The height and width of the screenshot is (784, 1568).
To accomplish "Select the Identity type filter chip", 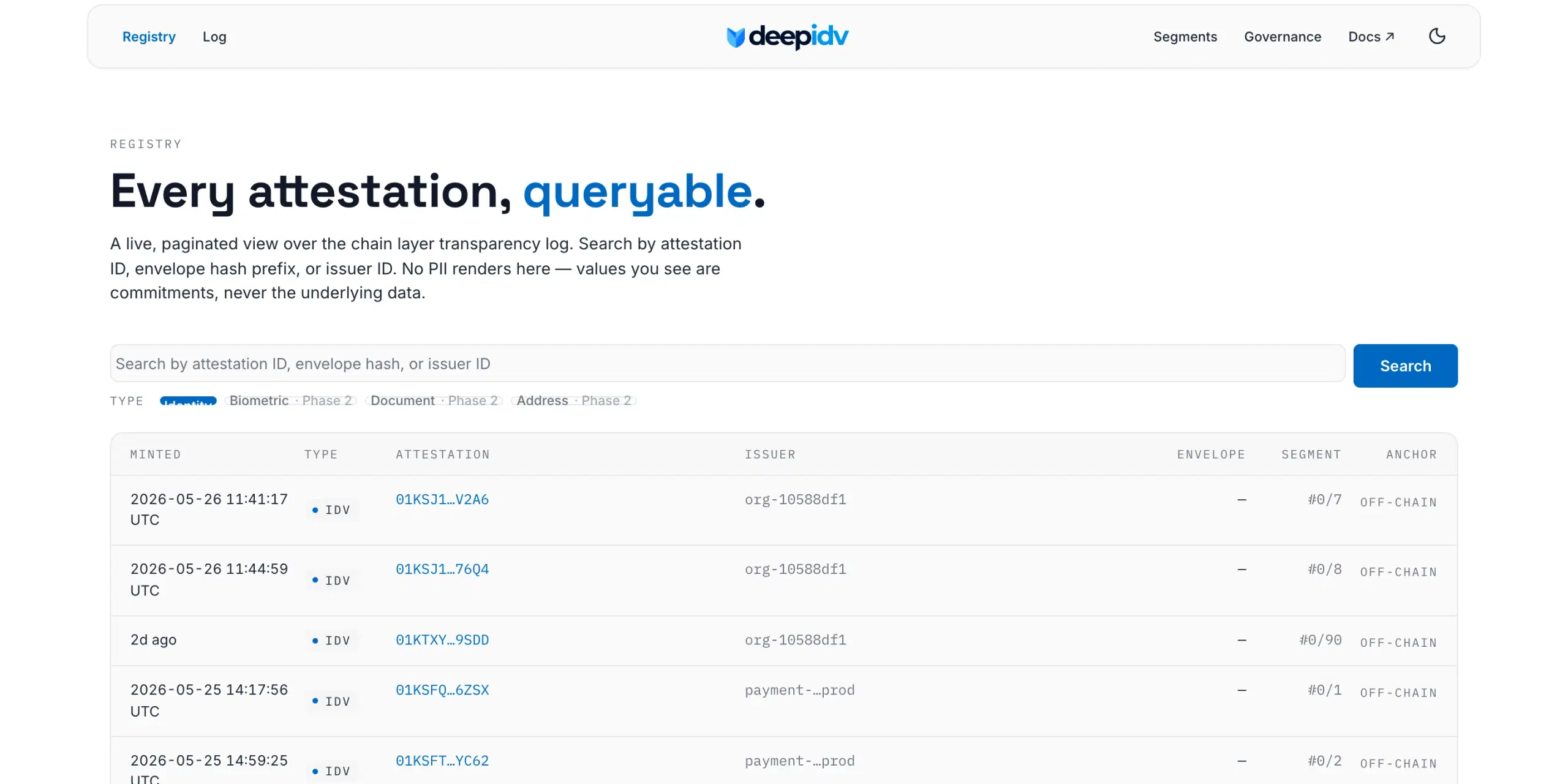I will click(x=188, y=401).
